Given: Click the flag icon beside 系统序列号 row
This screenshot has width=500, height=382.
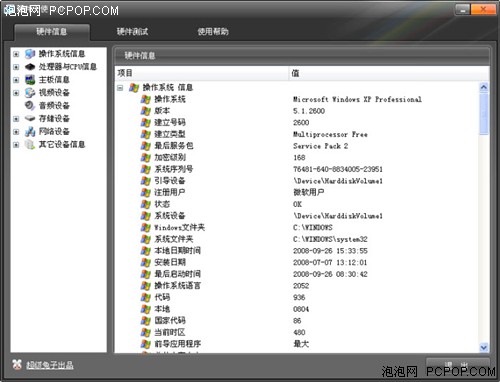Looking at the screenshot, I should (146, 169).
